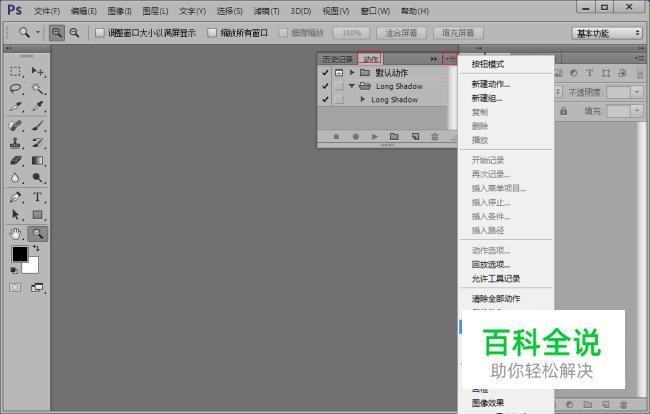Select the Rectangular Marquee tool
The image size is (650, 414).
(16, 72)
